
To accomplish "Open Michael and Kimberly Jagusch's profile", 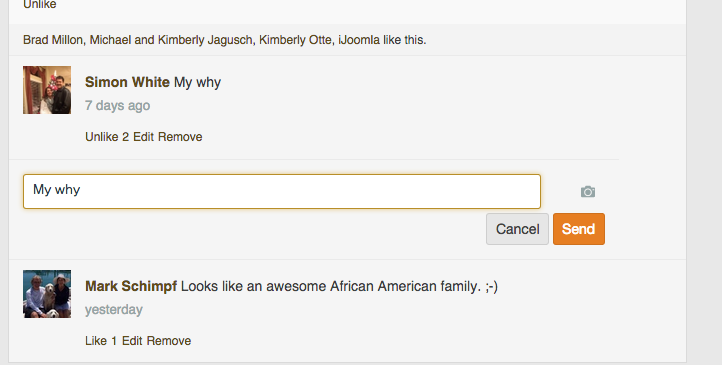I will click(171, 40).
